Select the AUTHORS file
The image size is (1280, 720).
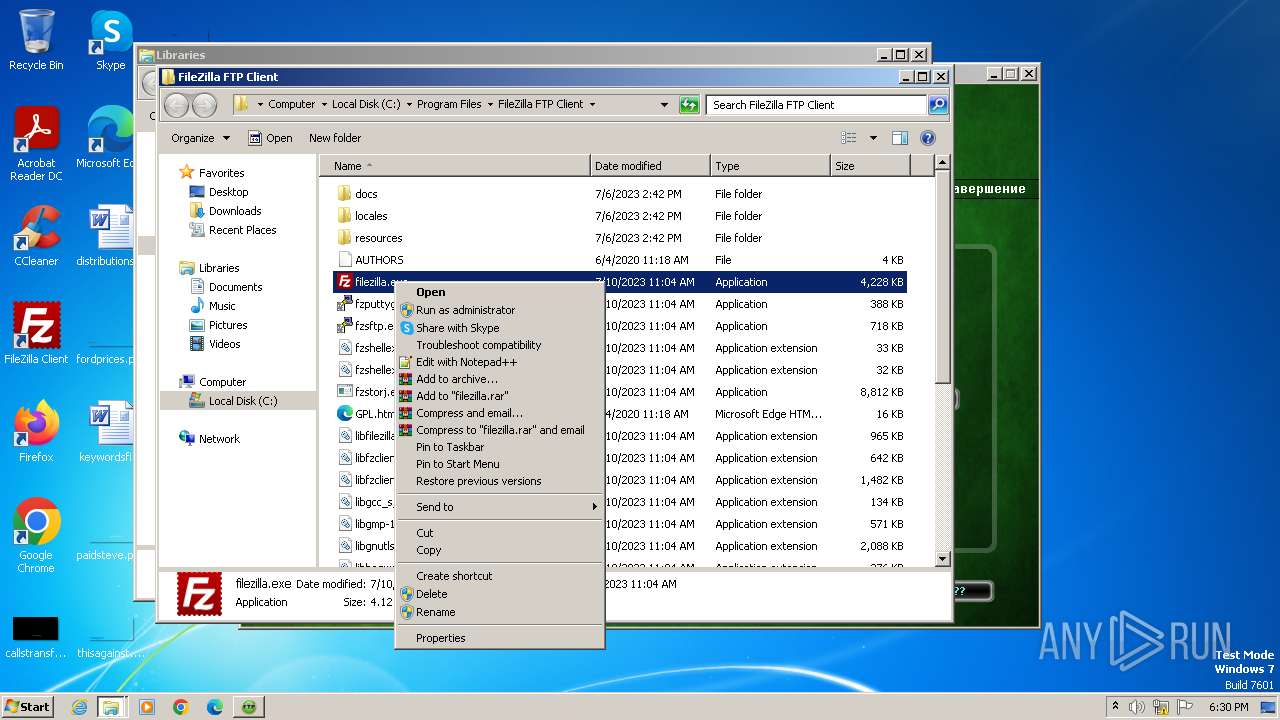click(379, 260)
